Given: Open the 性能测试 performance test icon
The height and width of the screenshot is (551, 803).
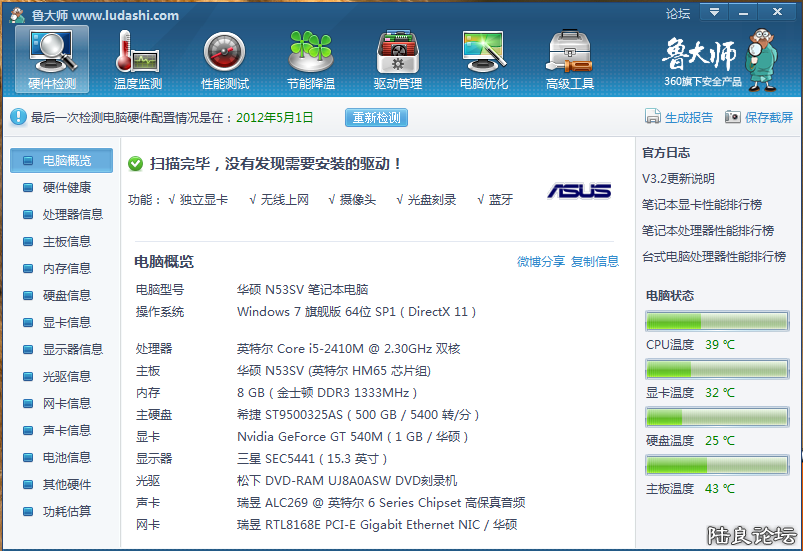Looking at the screenshot, I should (224, 52).
